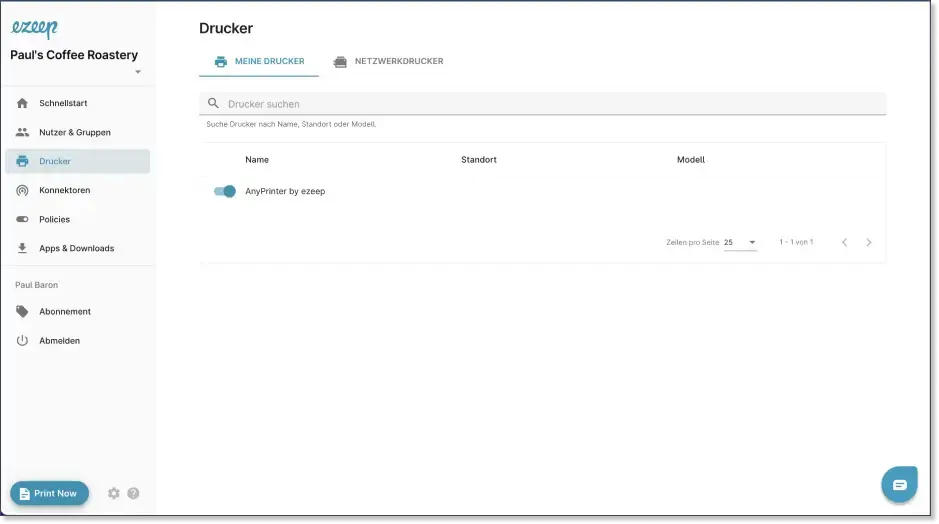Open the Zeilen pro Seite dropdown
939x524 pixels.
click(x=740, y=242)
